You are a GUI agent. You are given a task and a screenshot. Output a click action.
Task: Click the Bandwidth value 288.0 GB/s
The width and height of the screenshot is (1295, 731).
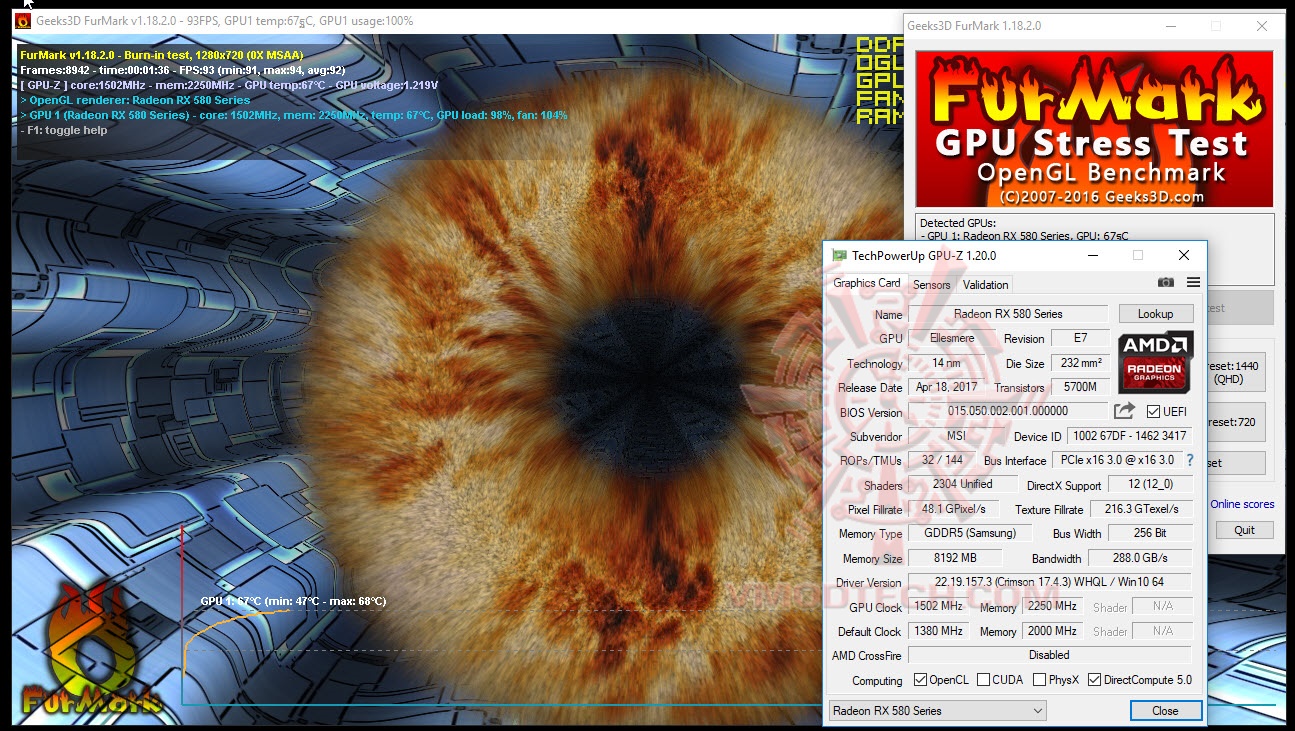[1140, 558]
